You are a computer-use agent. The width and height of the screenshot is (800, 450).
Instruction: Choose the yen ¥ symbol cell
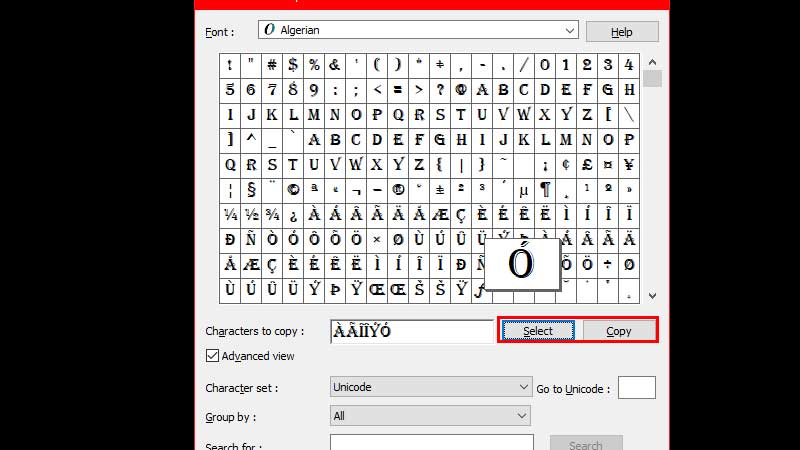629,165
